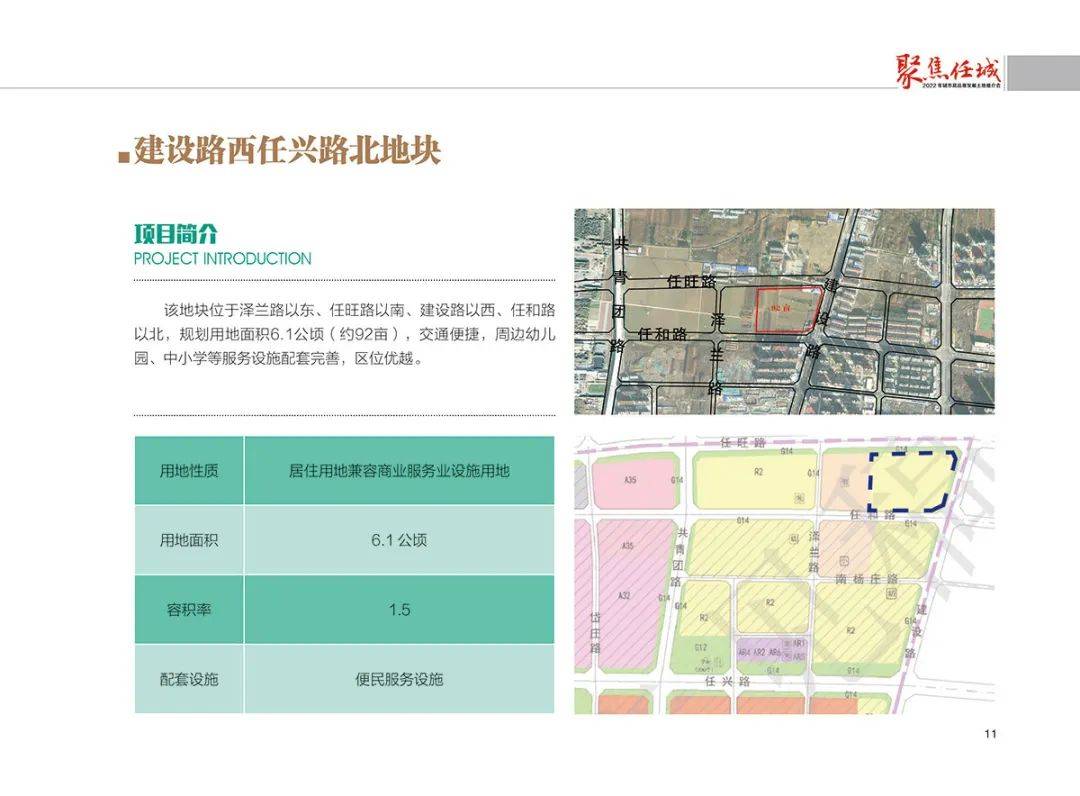Viewport: 1080px width, 796px height.
Task: Select the 用地面积 row label
Action: (x=189, y=540)
